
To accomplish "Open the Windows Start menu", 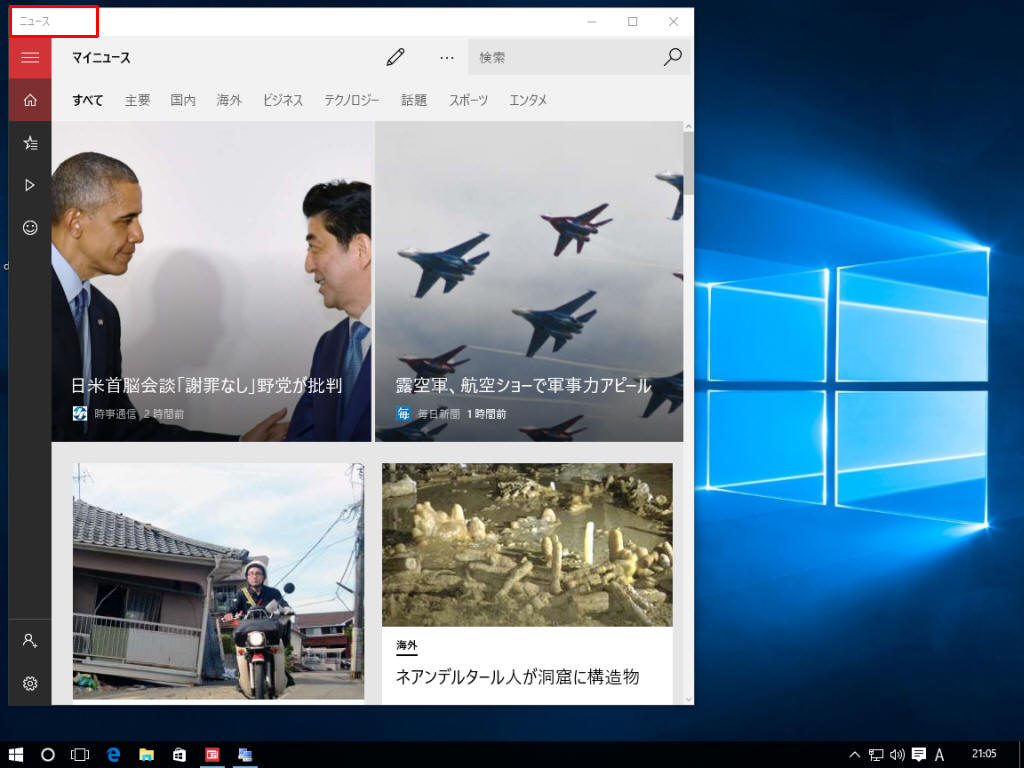I will click(16, 755).
